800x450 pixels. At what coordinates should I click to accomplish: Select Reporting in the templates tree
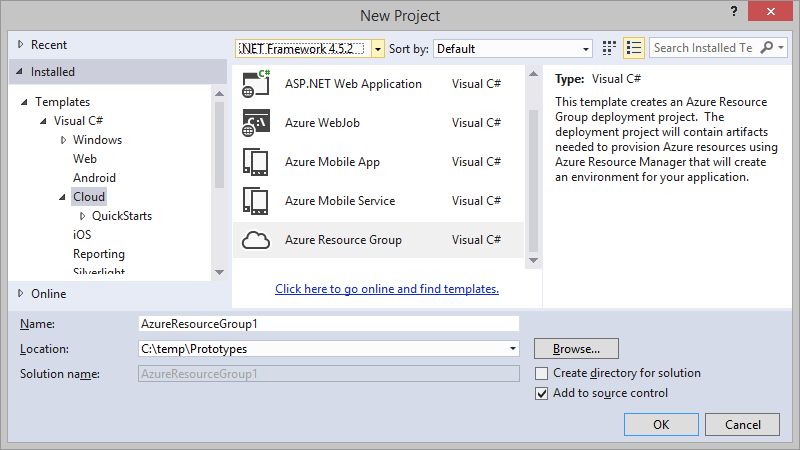pos(99,254)
